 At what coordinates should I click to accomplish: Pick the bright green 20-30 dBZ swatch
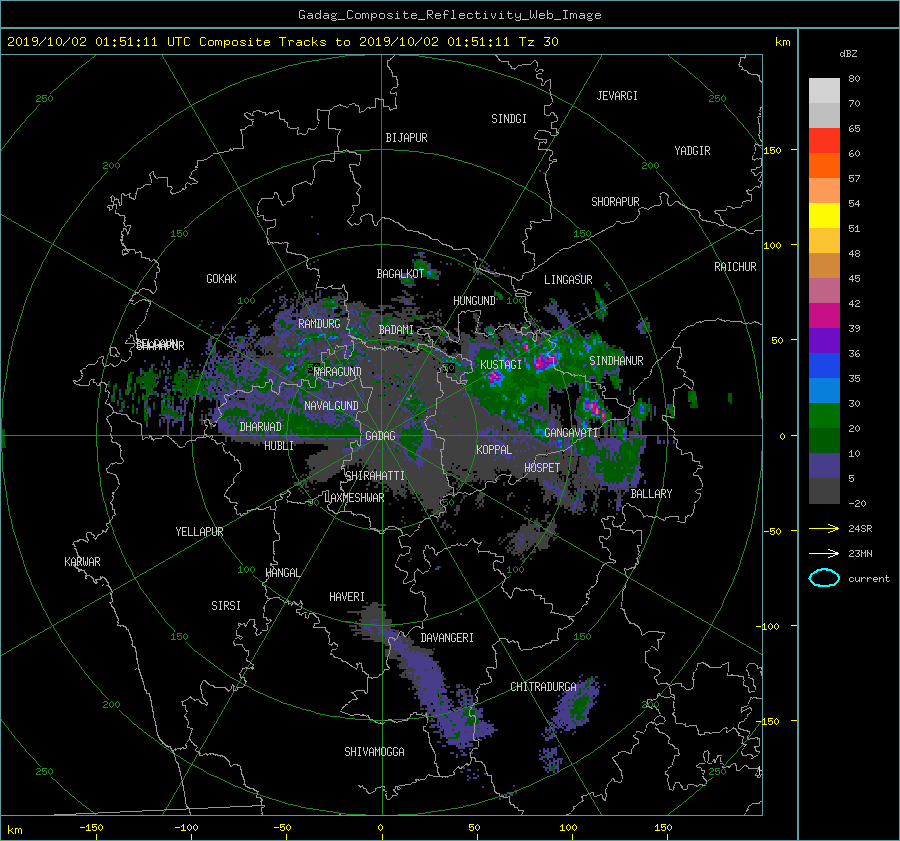[824, 416]
